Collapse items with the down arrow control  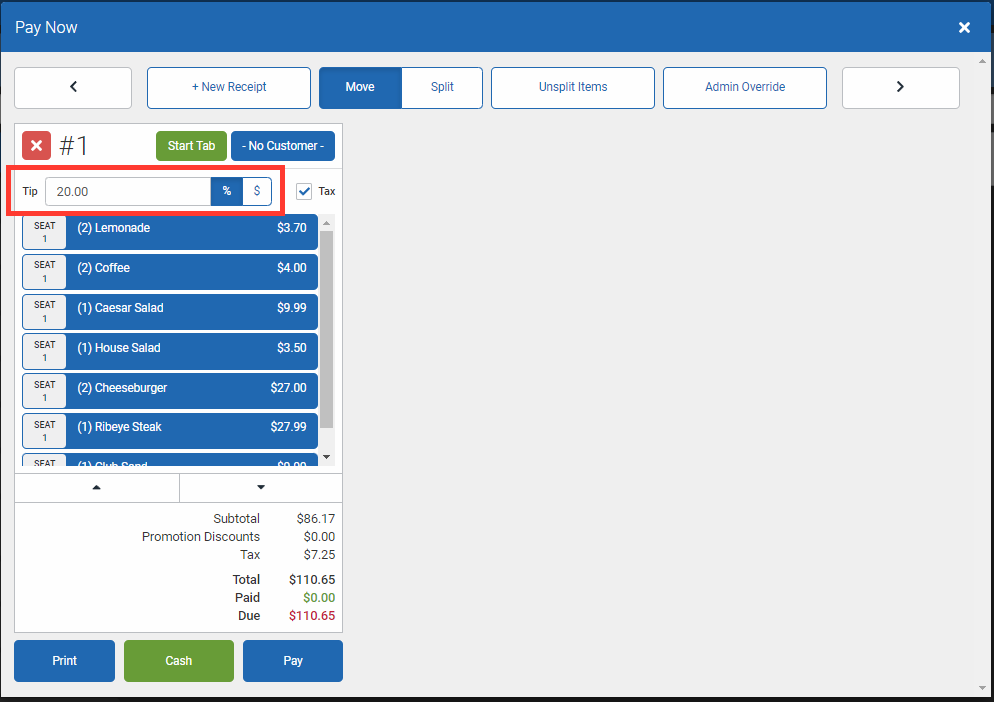tap(260, 487)
